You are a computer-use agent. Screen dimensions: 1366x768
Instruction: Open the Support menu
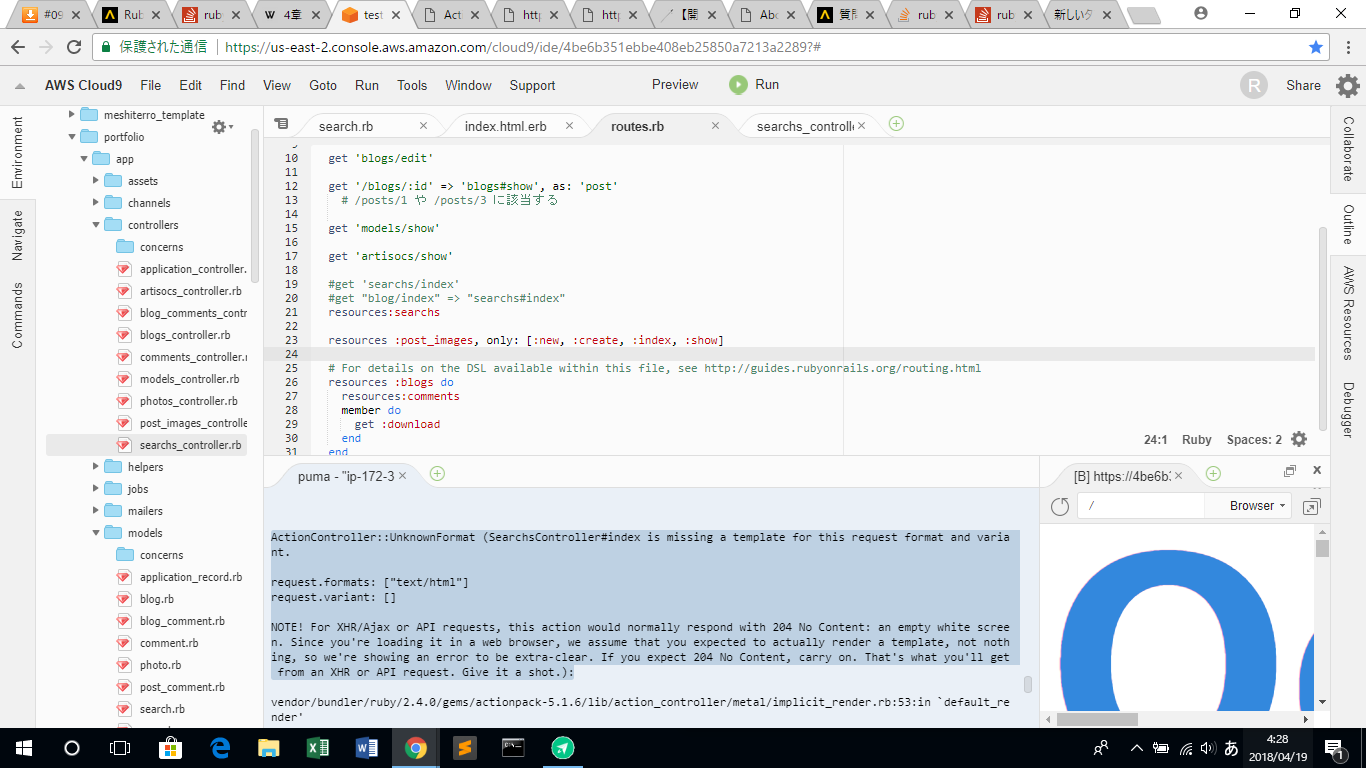532,85
